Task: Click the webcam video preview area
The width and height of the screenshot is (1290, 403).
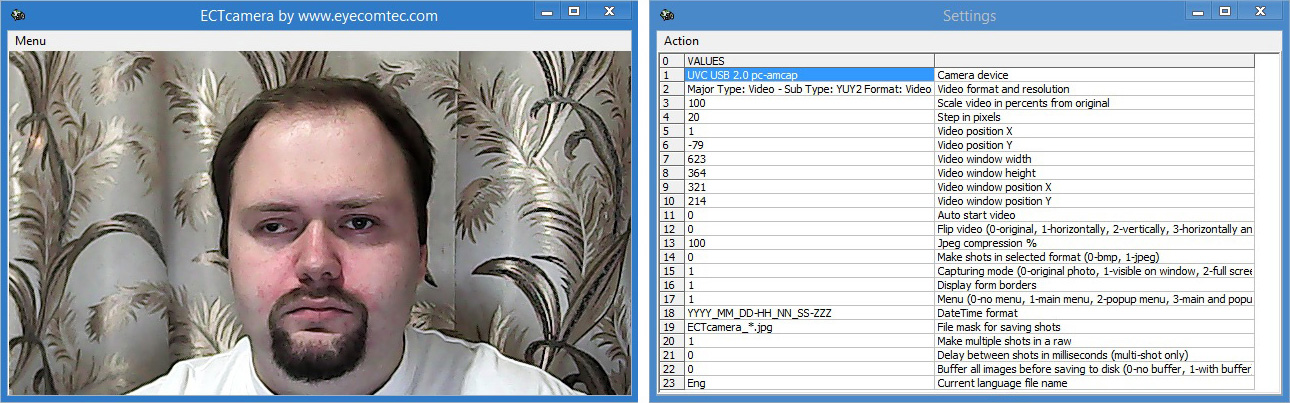Action: (320, 223)
